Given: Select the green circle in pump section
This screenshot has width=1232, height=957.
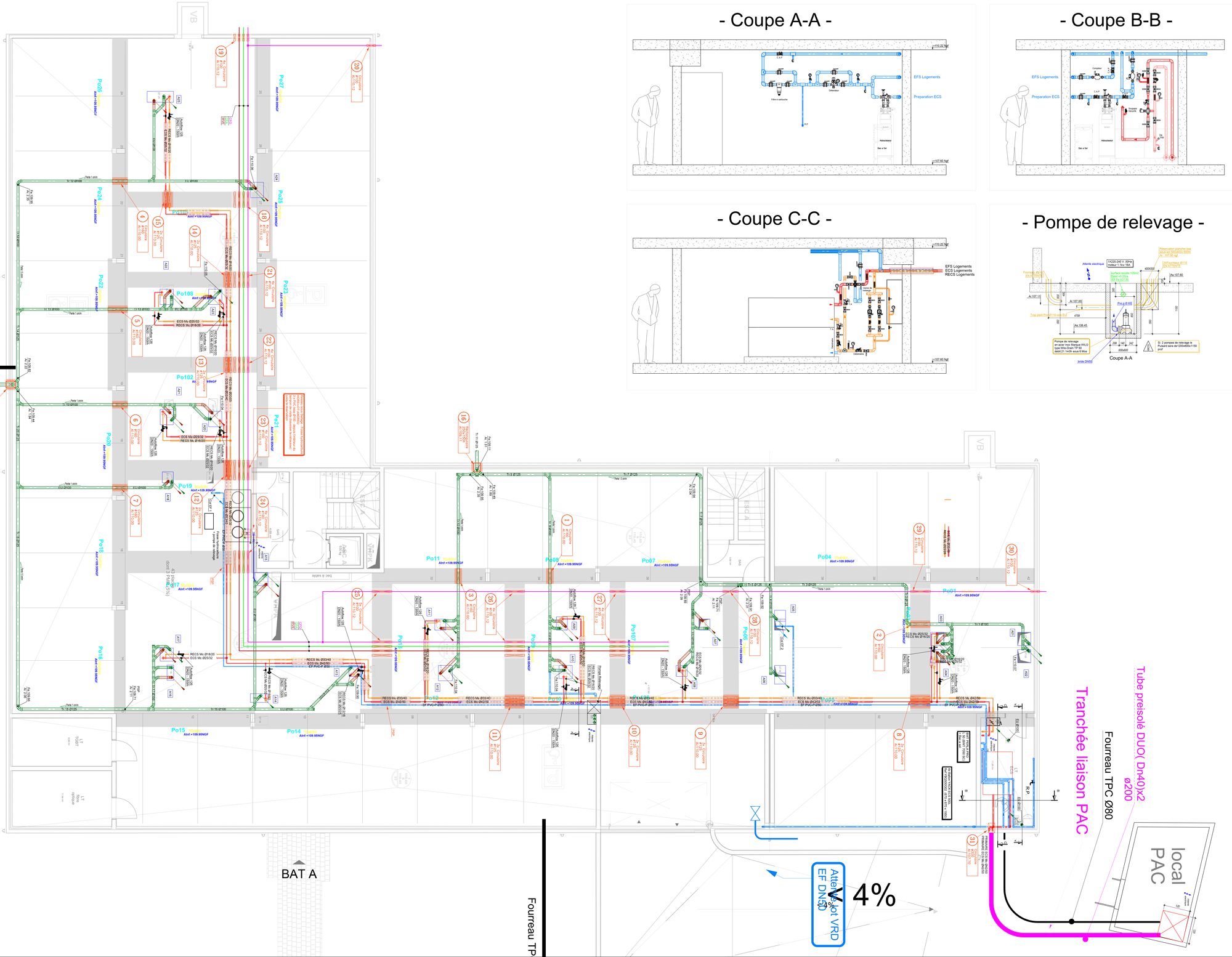Looking at the screenshot, I should (x=1122, y=294).
